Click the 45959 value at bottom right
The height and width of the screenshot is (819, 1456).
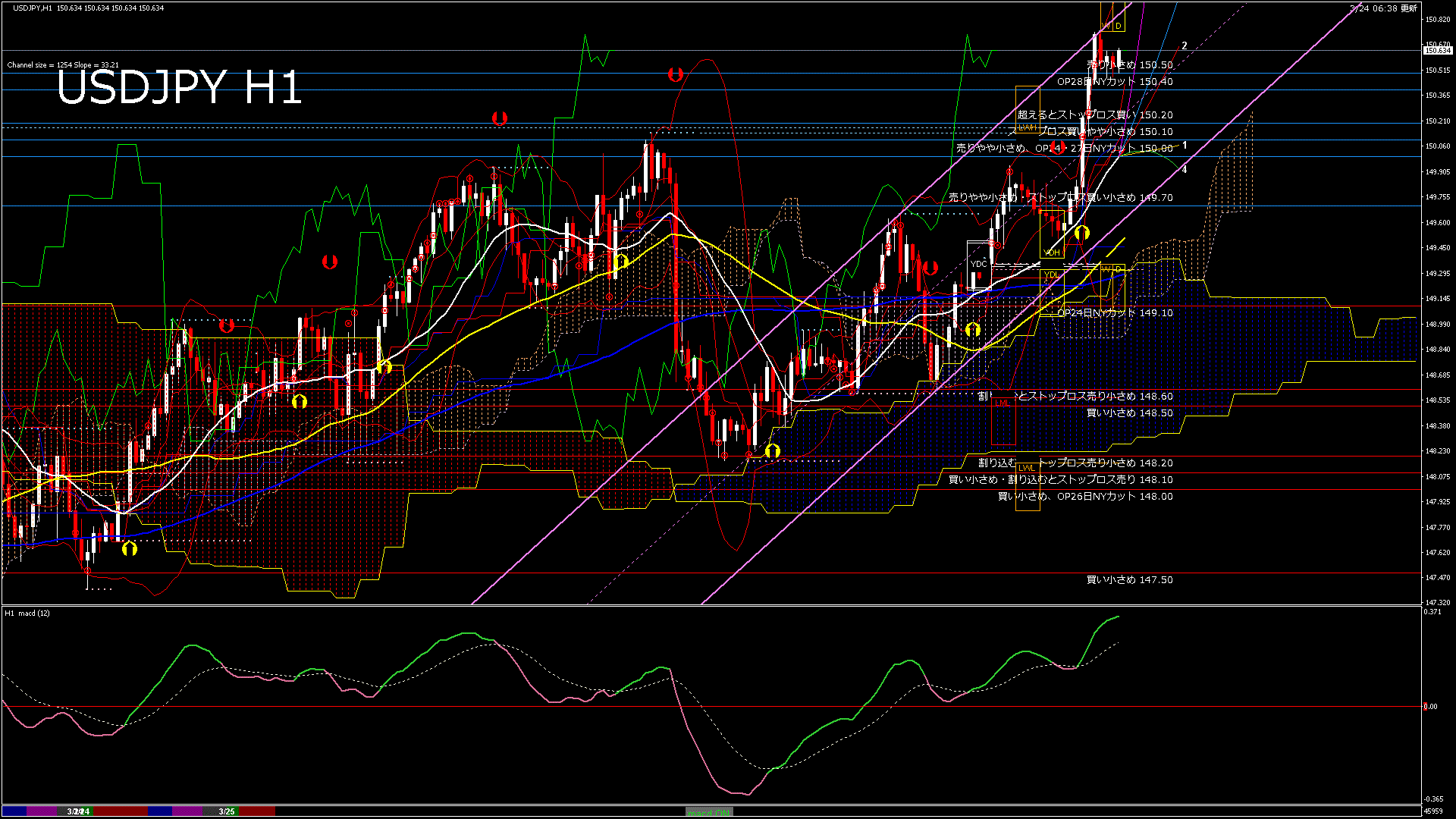click(1433, 811)
